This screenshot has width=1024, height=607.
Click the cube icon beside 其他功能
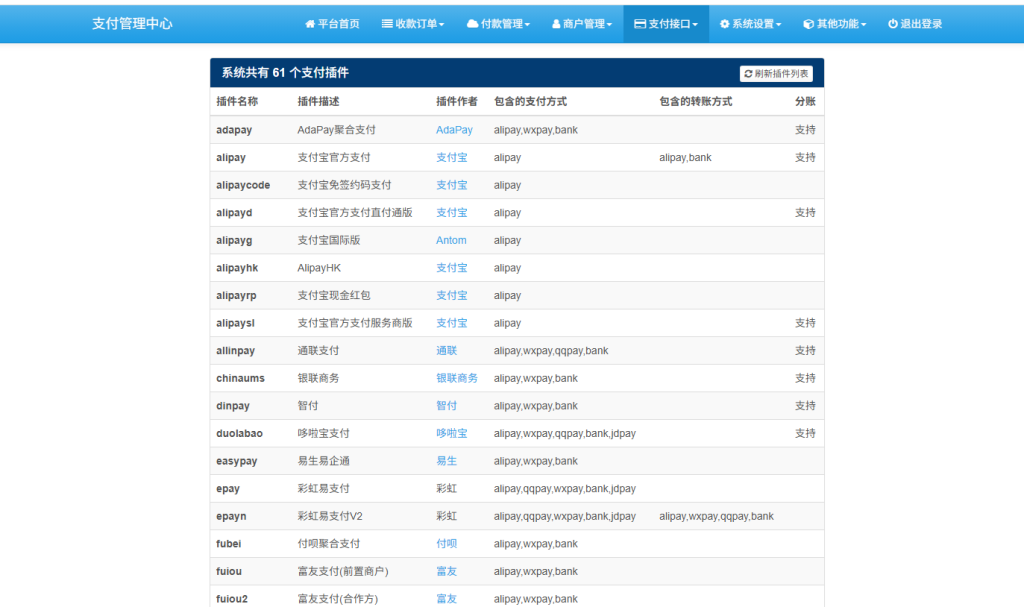(808, 24)
